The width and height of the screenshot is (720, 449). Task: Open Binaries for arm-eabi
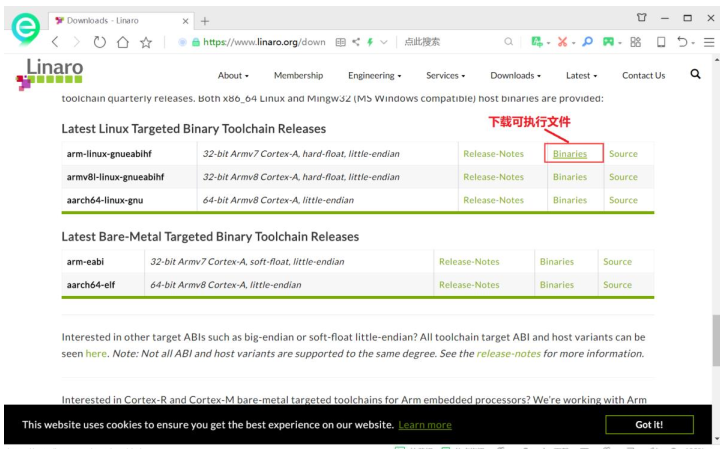[x=557, y=262]
